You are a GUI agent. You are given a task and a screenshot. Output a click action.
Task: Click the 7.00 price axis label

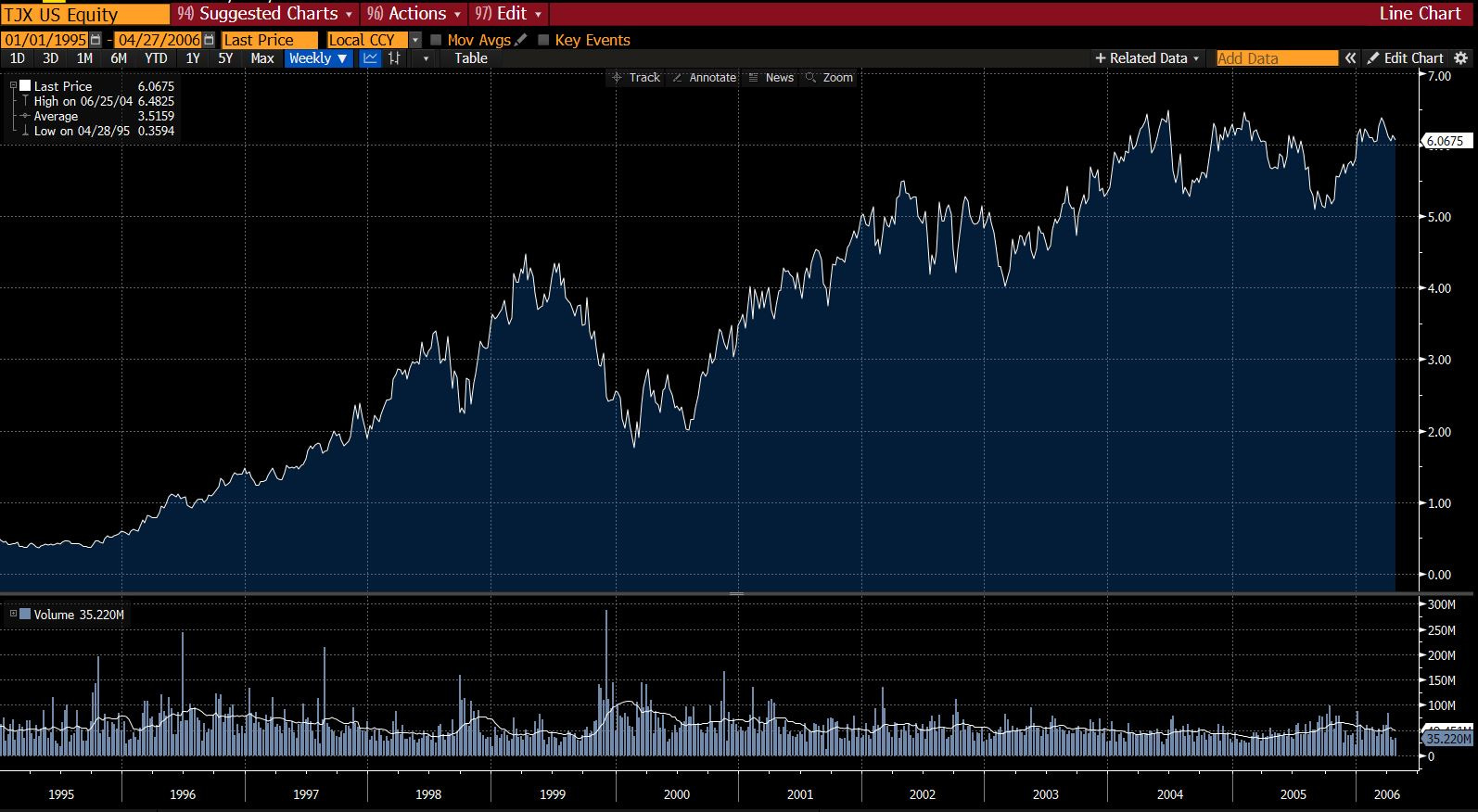[1440, 76]
